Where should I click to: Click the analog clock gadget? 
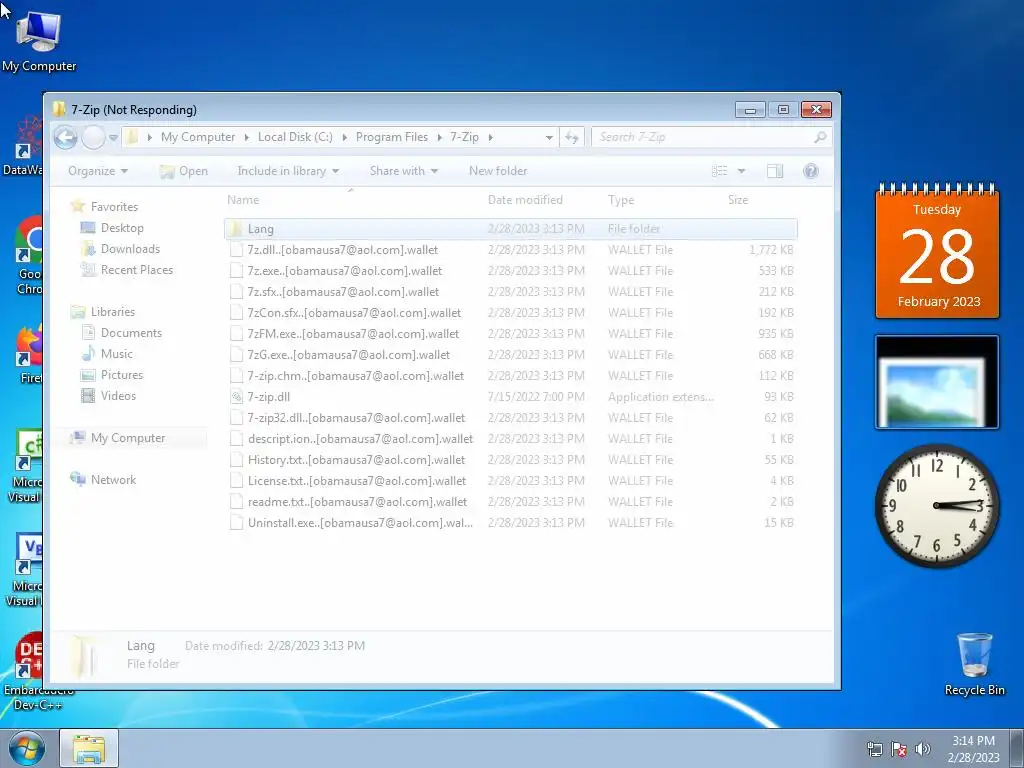click(x=937, y=505)
